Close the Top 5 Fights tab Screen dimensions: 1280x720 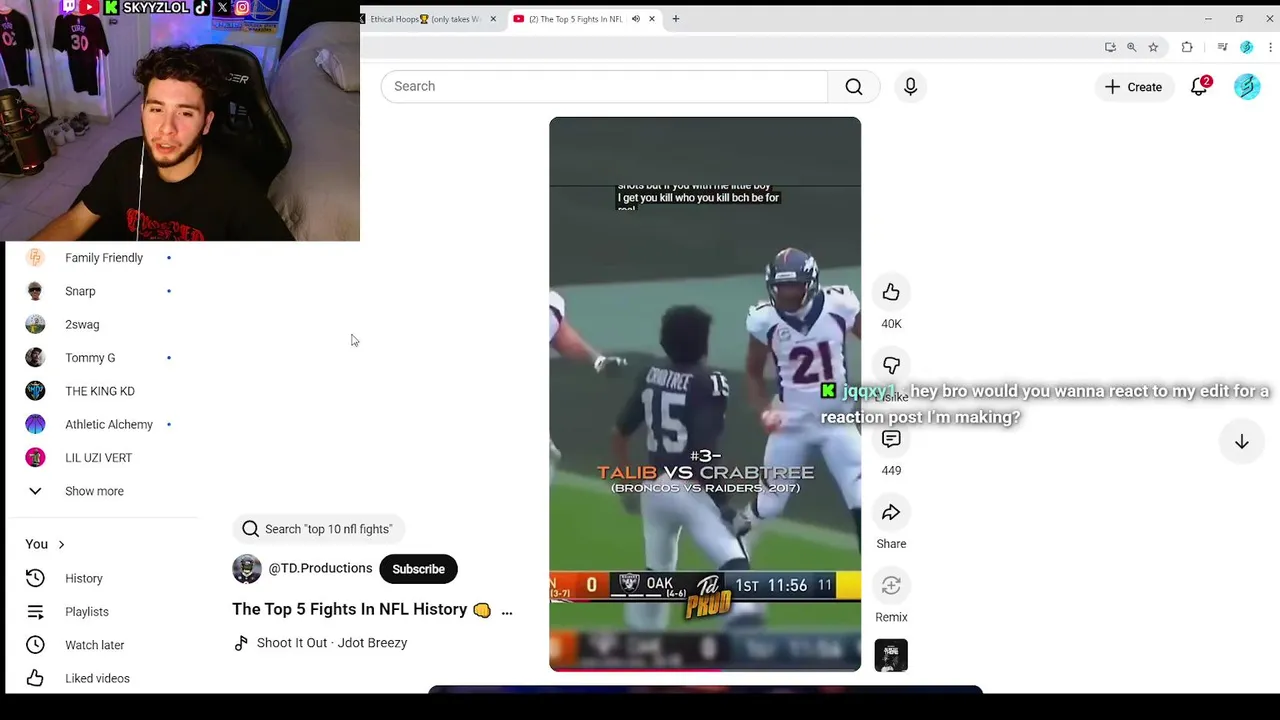pyautogui.click(x=652, y=19)
